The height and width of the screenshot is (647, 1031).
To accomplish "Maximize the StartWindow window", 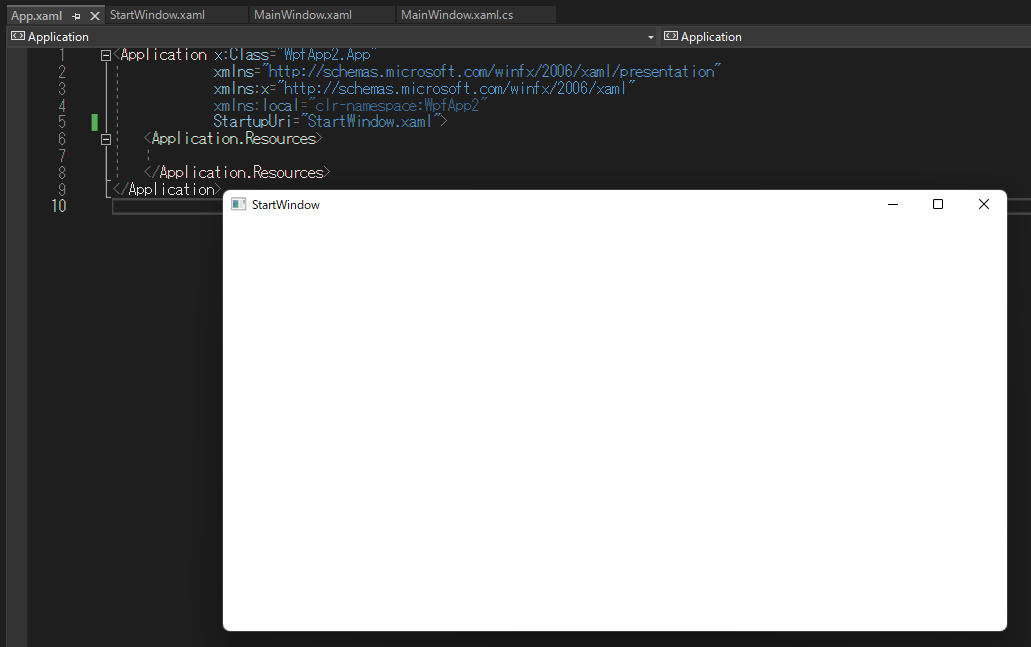I will (x=938, y=204).
